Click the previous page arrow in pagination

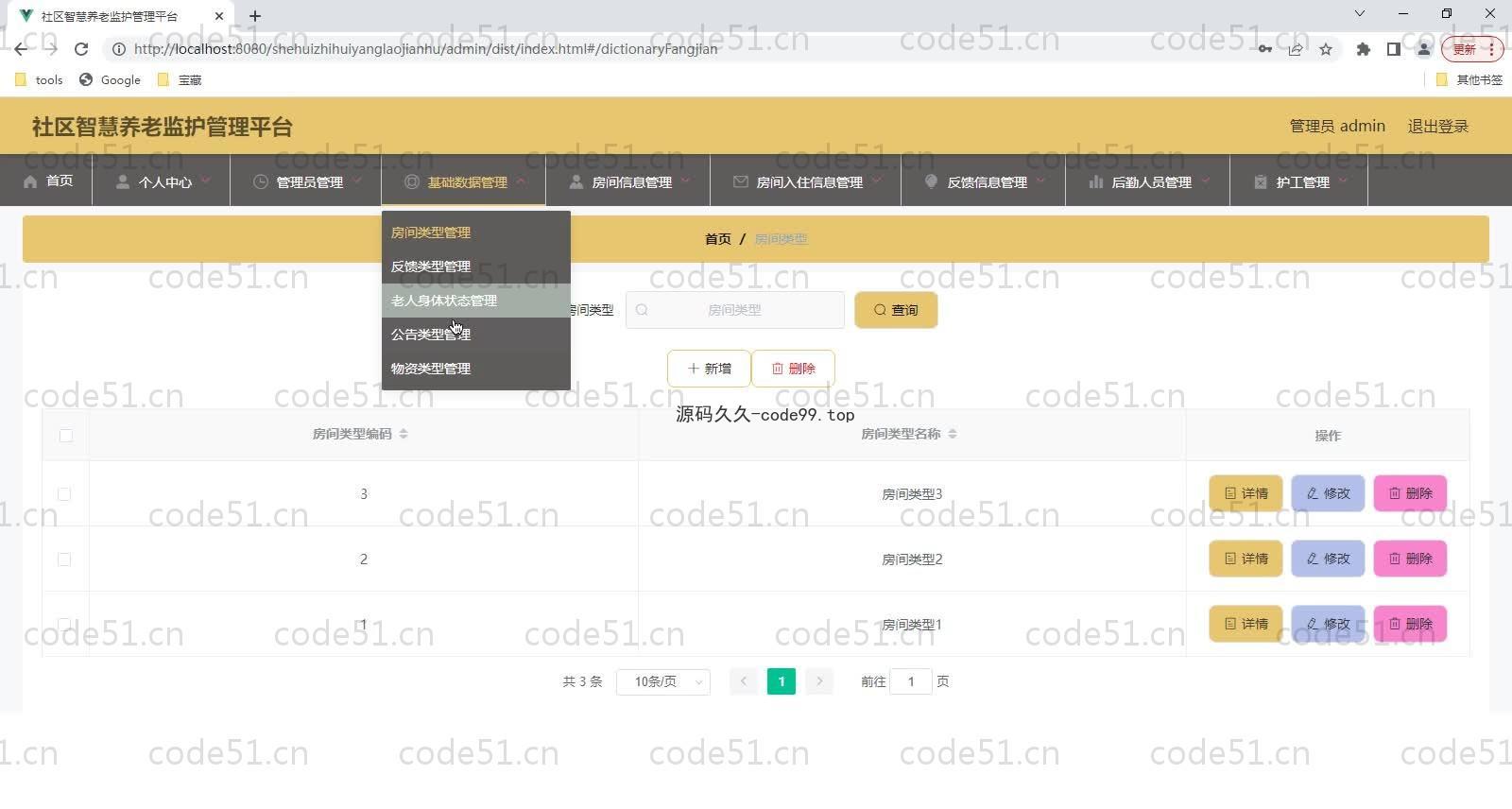click(744, 681)
